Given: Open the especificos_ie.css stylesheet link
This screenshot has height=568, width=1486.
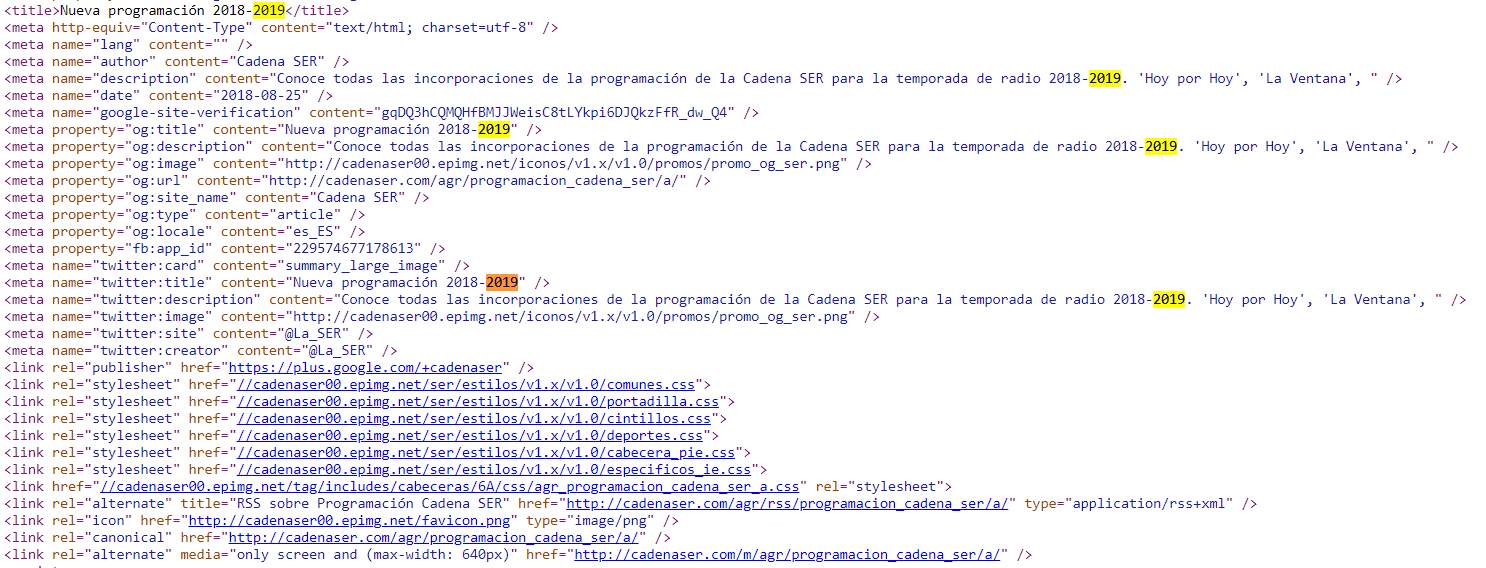Looking at the screenshot, I should pyautogui.click(x=493, y=469).
